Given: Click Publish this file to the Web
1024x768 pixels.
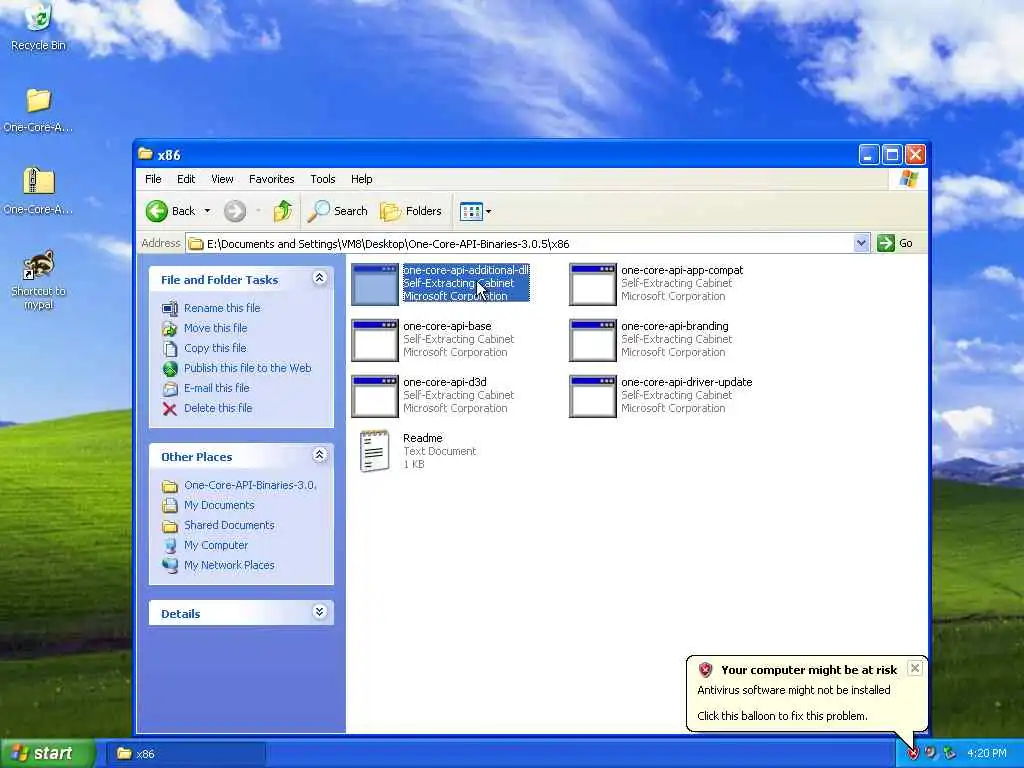Looking at the screenshot, I should (248, 368).
